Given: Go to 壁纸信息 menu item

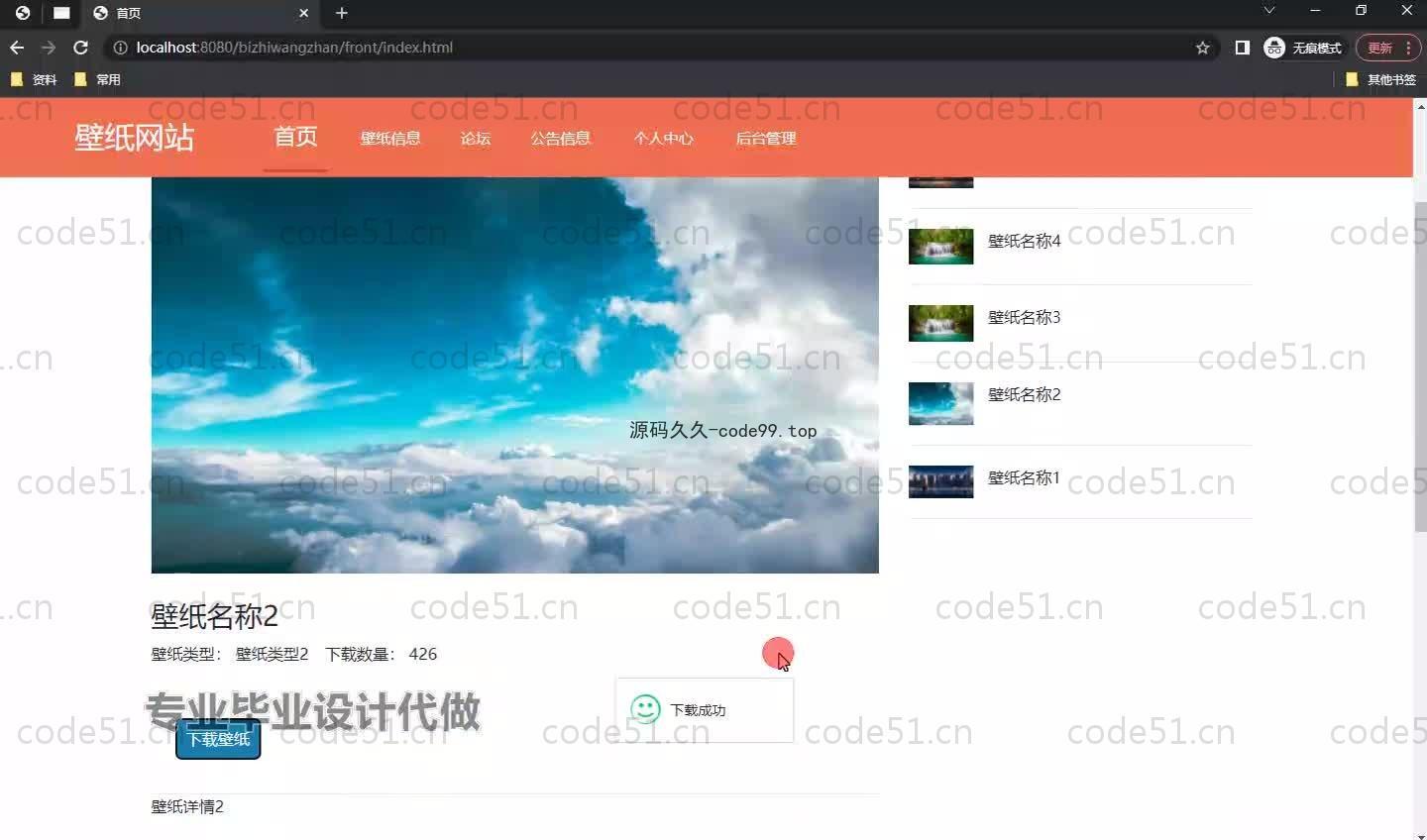Looking at the screenshot, I should coord(390,139).
